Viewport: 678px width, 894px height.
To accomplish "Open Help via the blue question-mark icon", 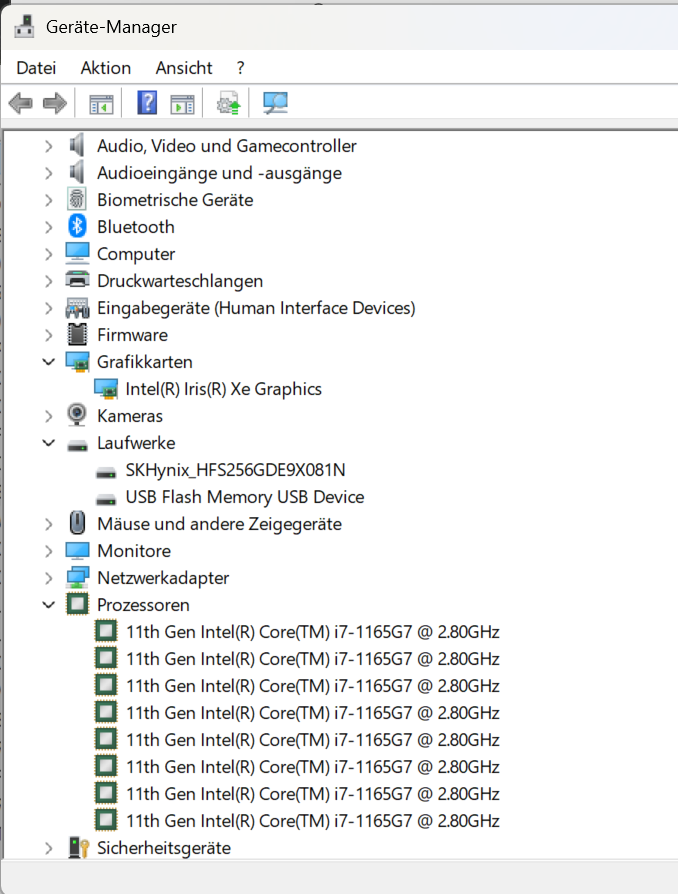I will [147, 103].
